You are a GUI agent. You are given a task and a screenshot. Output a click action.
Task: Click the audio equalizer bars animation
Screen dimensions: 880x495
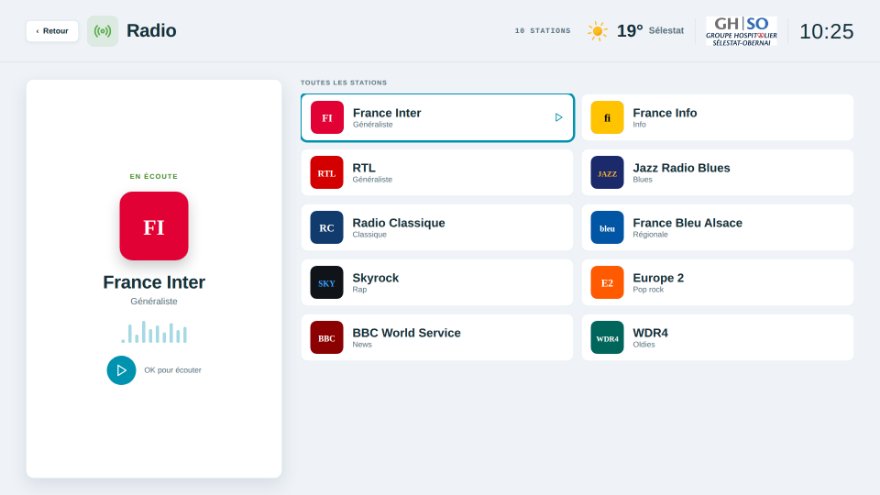coord(154,332)
